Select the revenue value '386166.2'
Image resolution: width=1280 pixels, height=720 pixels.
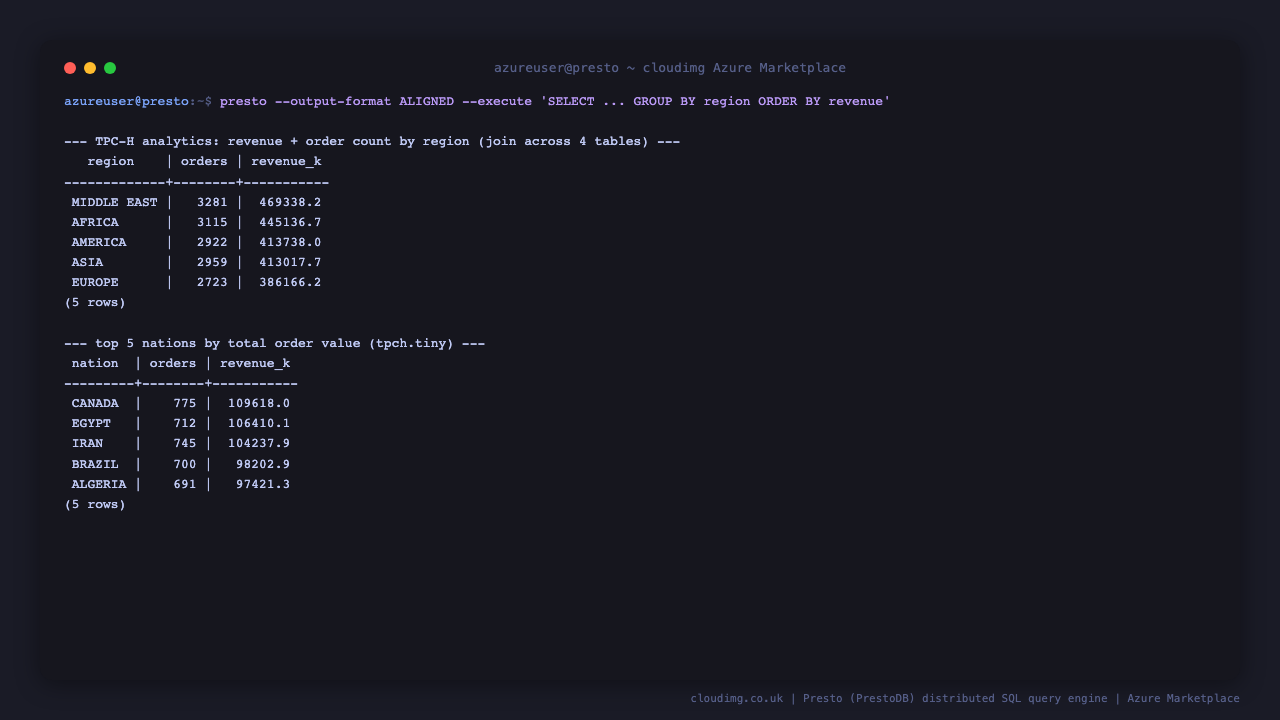coord(290,282)
